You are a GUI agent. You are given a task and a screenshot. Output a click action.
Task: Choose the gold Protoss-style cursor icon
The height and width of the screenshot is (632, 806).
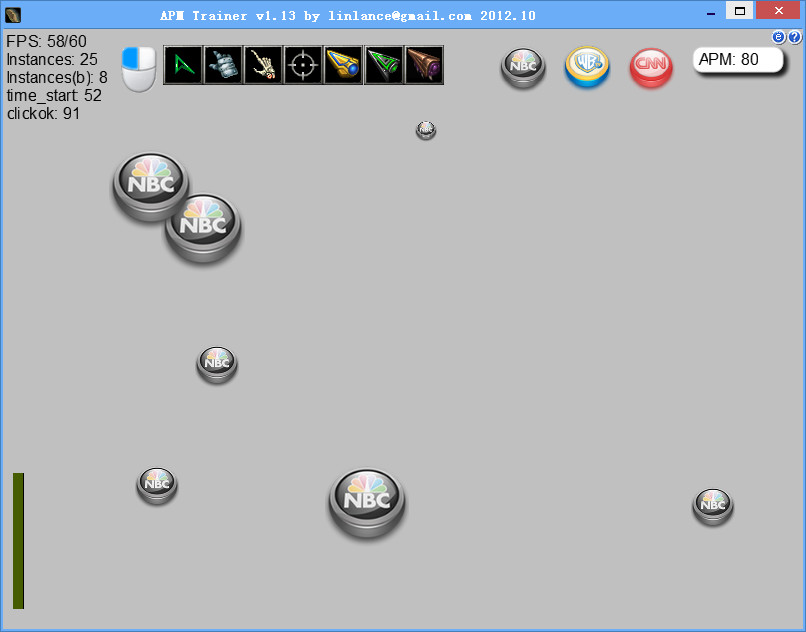tap(343, 65)
